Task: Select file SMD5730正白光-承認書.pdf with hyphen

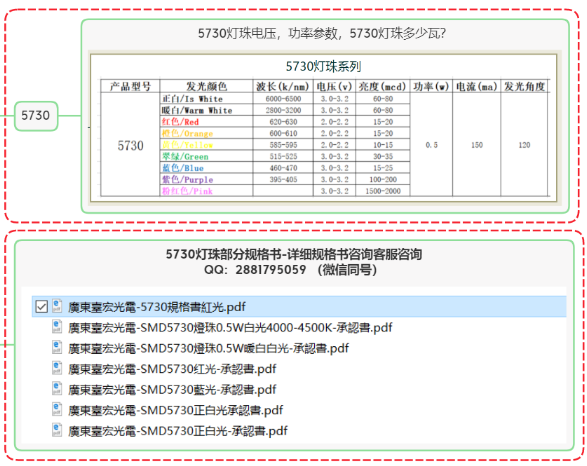Action: [x=177, y=431]
